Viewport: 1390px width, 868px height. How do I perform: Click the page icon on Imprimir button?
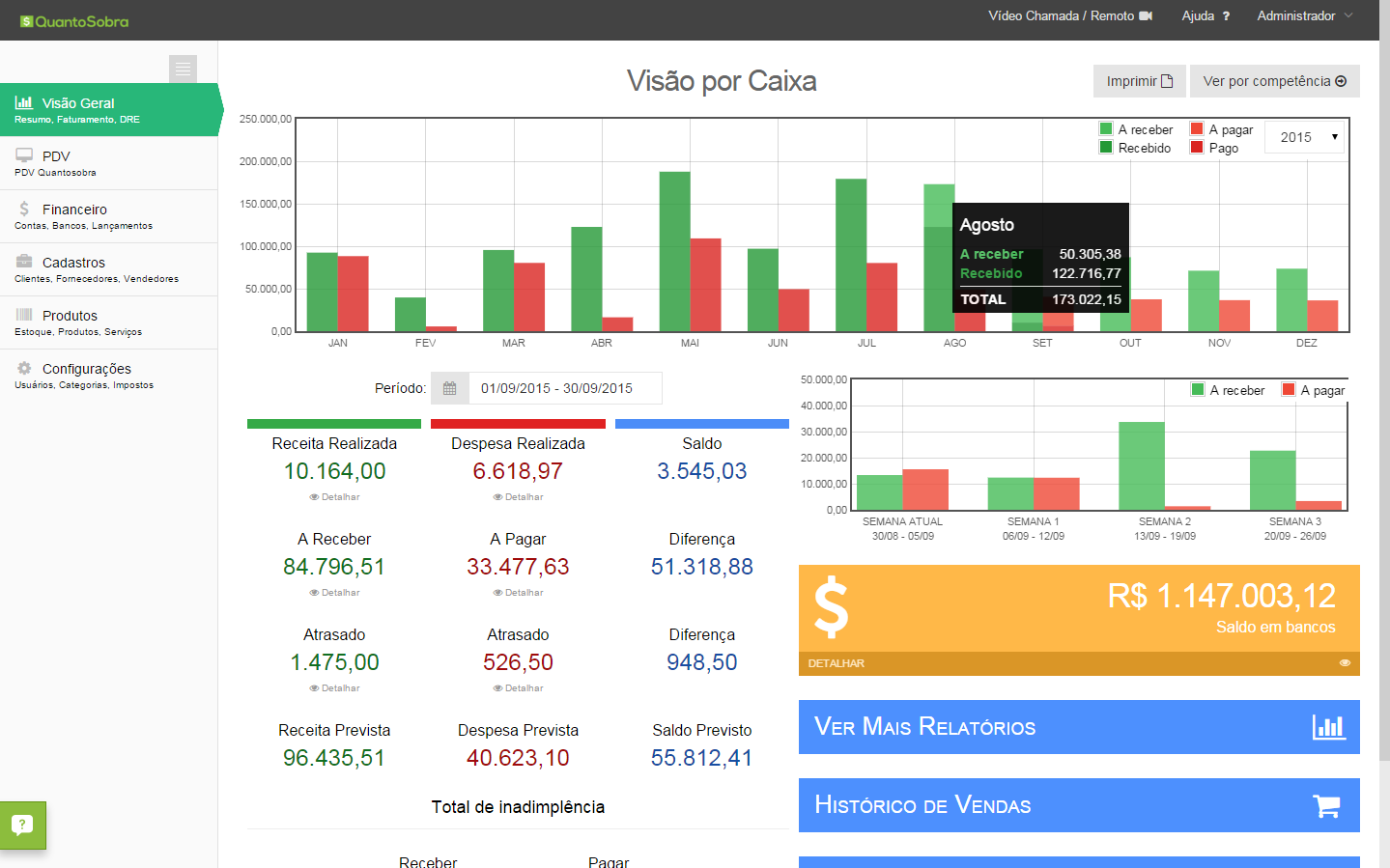(x=1167, y=81)
